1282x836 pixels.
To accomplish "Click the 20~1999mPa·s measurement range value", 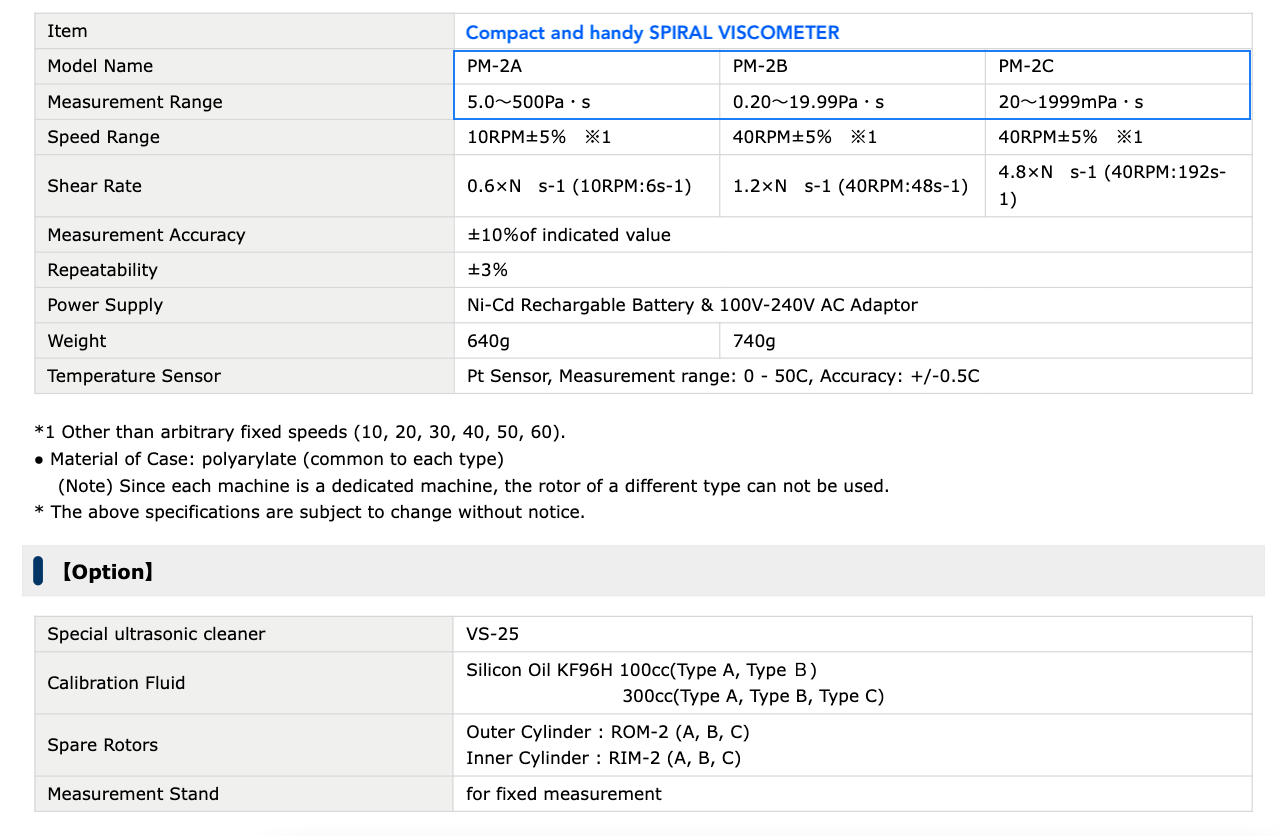I will coord(1071,102).
